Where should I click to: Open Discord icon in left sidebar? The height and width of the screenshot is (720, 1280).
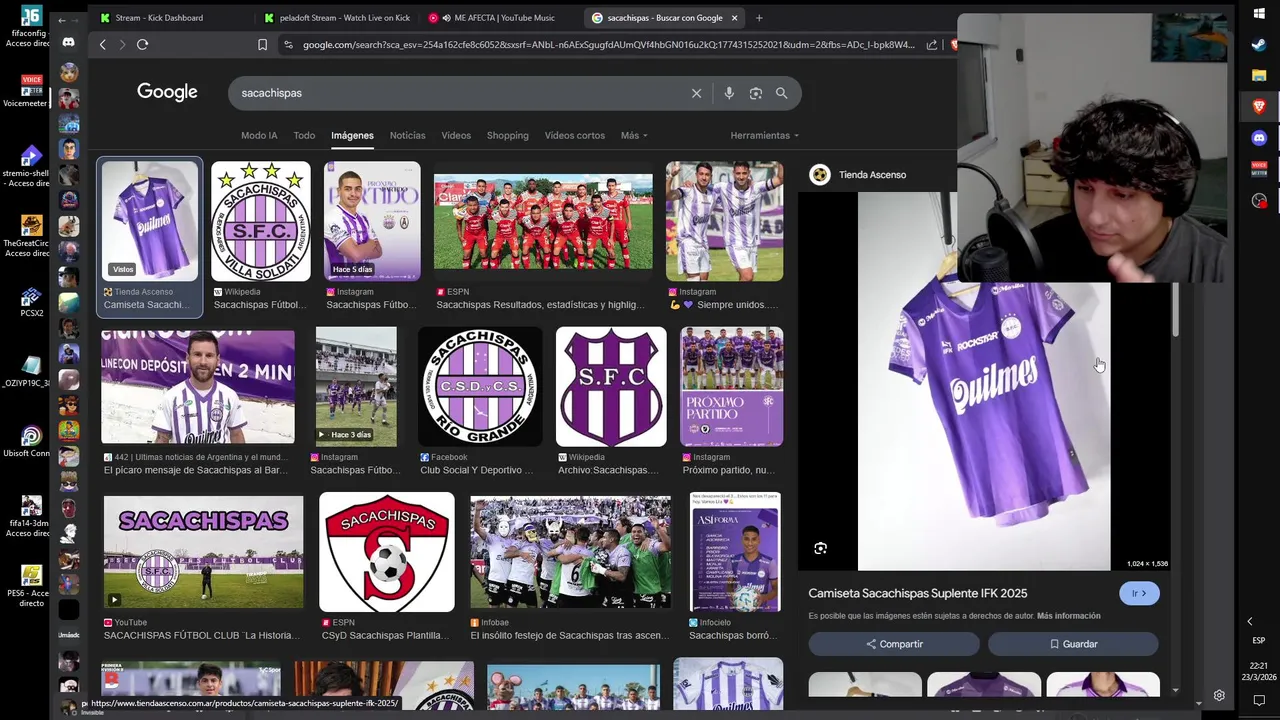point(68,42)
